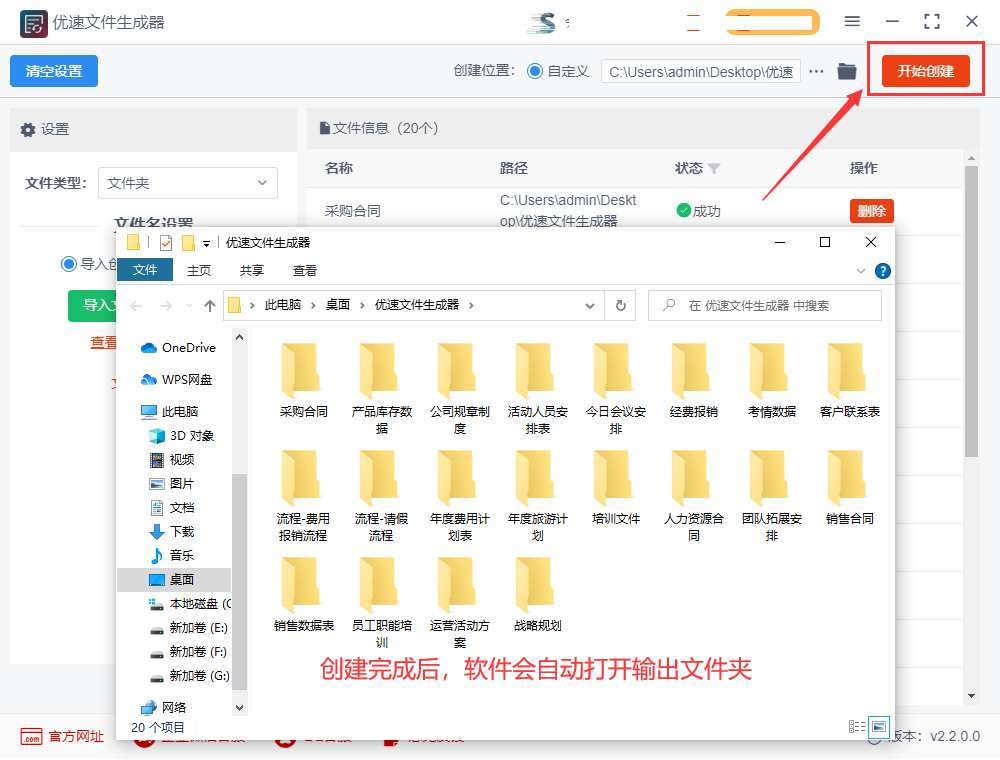Select 下载 in the navigation pane
Viewport: 1000px width, 760px height.
pos(182,531)
